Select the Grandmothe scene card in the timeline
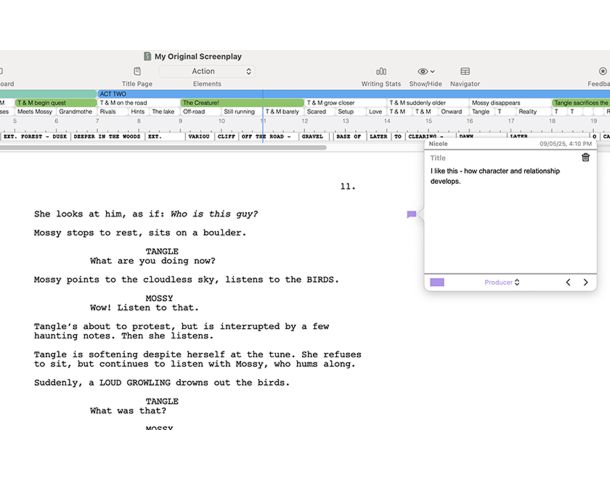610x480 pixels. pos(76,112)
